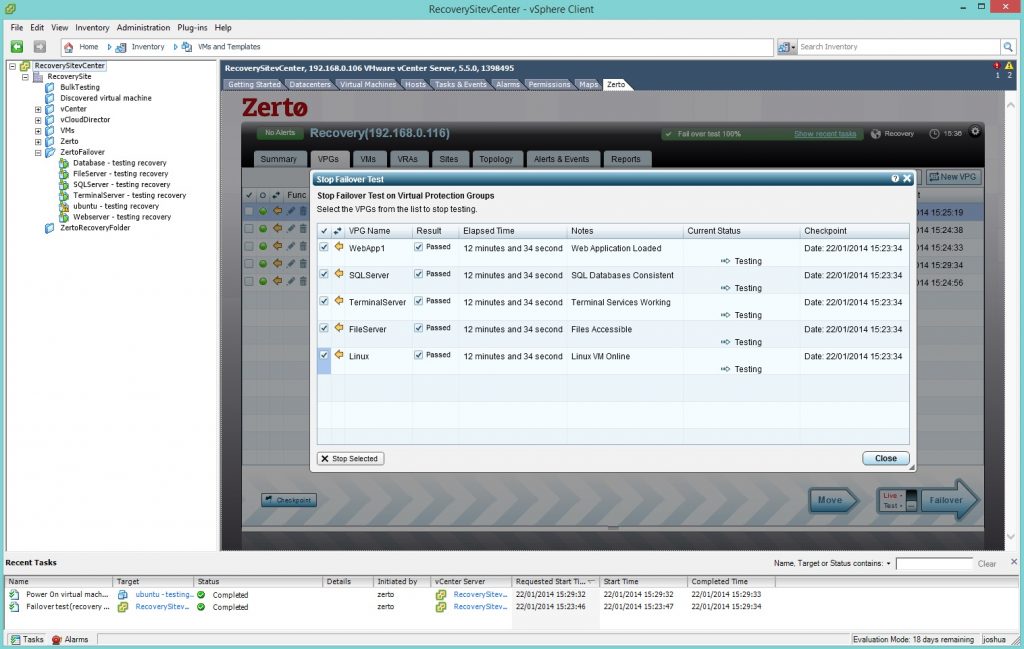This screenshot has width=1024, height=649.
Task: Click the Recent Tasks filter text field
Action: click(x=935, y=563)
